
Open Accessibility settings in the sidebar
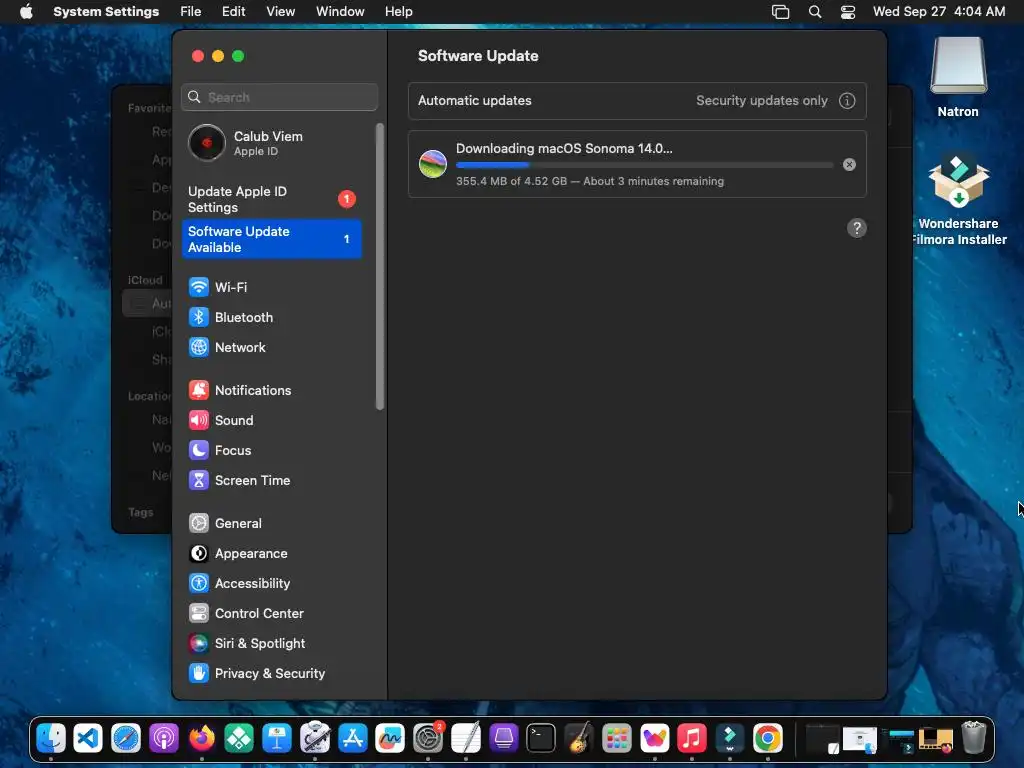[271, 584]
